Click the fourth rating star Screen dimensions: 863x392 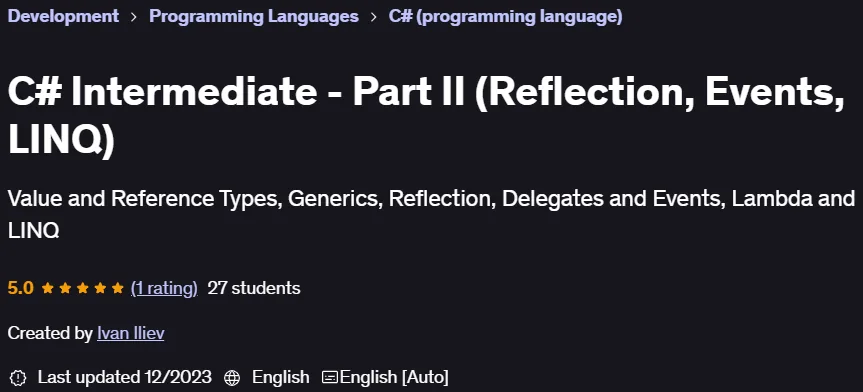(100, 288)
